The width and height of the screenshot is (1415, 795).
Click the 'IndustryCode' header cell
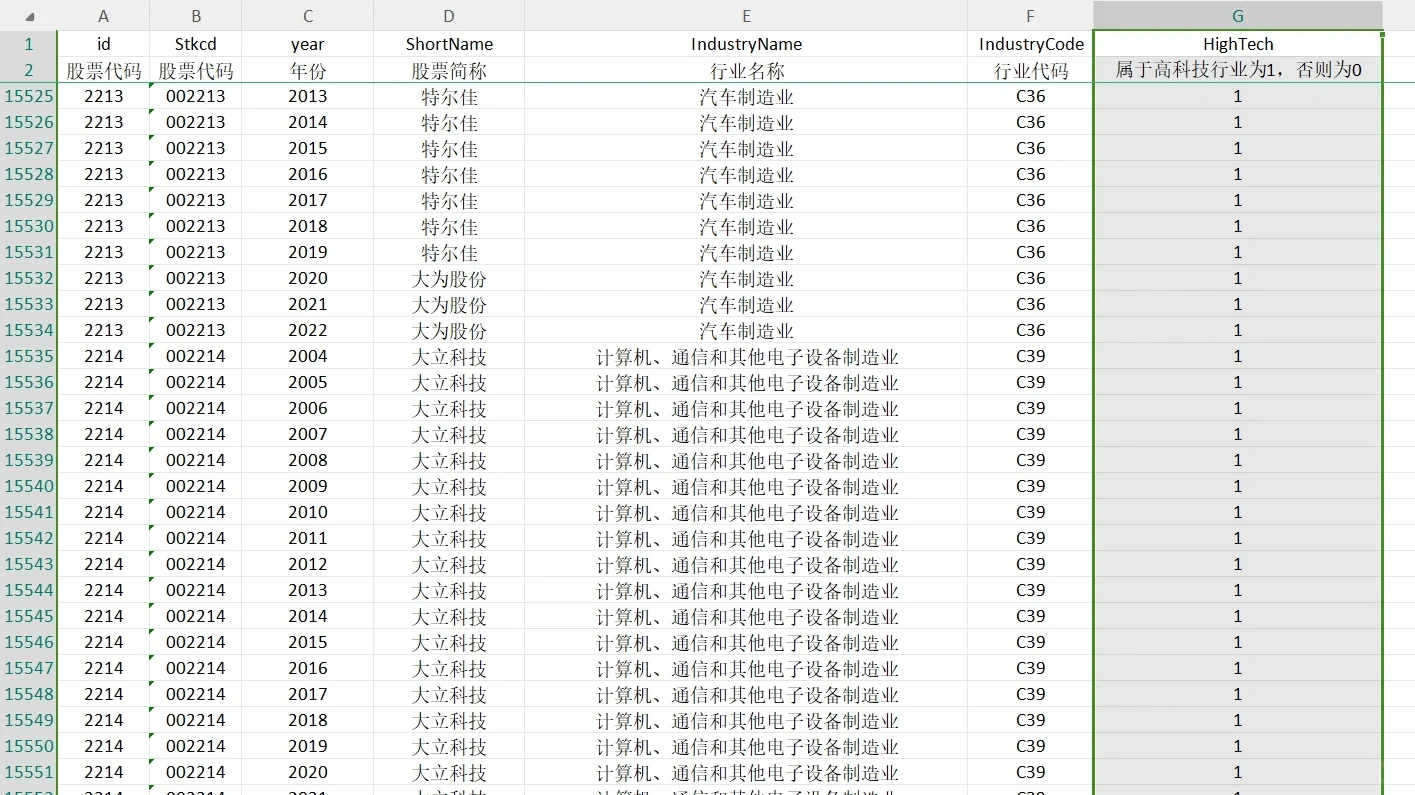1030,44
